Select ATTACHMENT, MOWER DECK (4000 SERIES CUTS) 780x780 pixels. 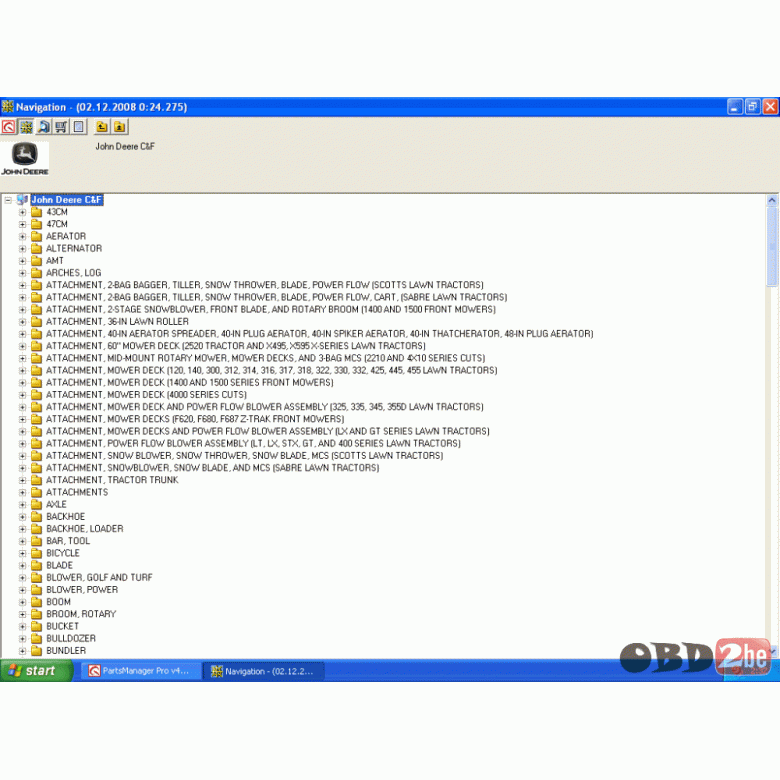click(x=146, y=395)
